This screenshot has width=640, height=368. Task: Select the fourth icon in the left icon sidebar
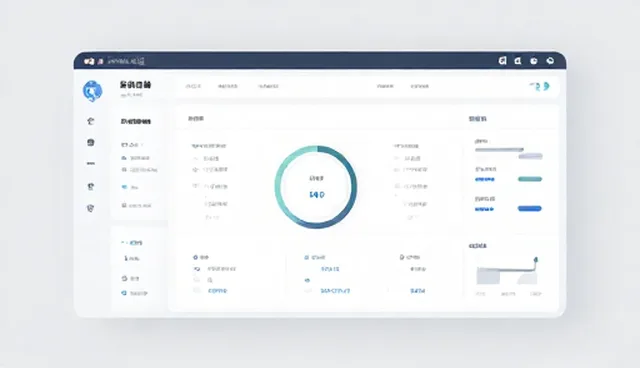(91, 186)
